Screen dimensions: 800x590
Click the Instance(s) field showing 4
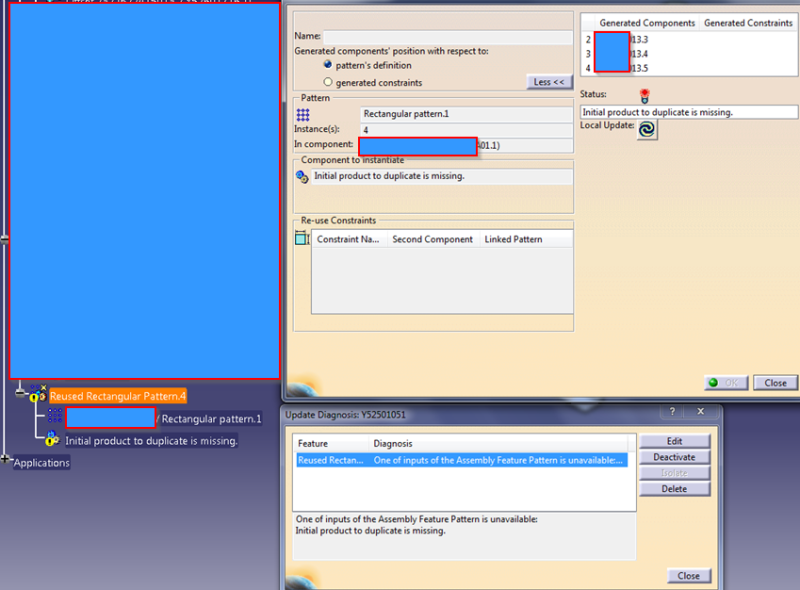coord(466,130)
